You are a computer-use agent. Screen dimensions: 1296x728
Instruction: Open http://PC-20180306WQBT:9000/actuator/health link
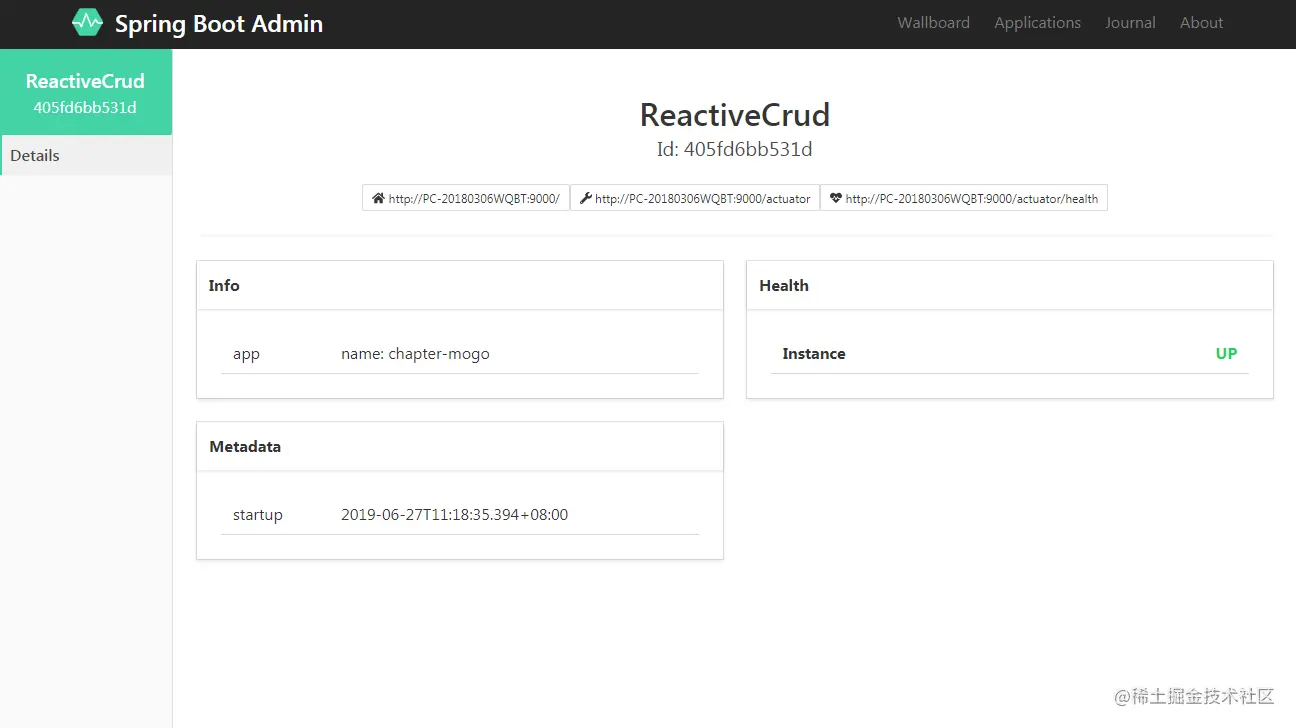coord(964,198)
